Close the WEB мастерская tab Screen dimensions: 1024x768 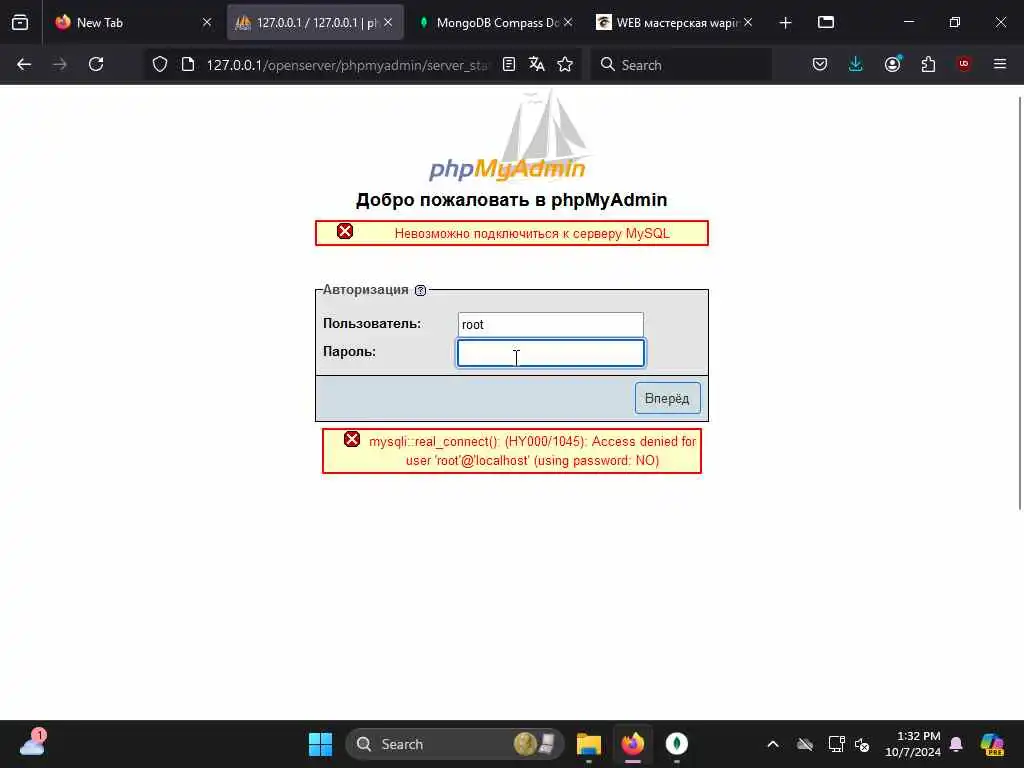[x=748, y=22]
